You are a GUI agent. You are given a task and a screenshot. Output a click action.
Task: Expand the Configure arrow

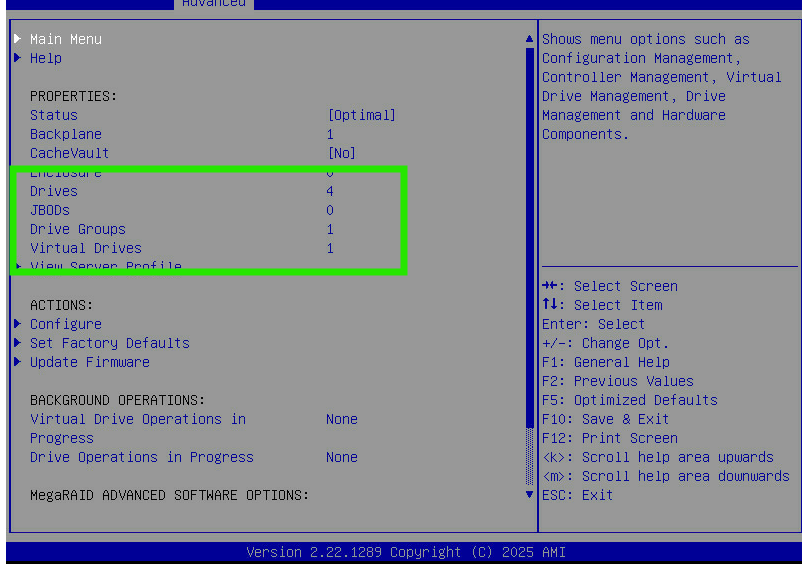tap(18, 324)
